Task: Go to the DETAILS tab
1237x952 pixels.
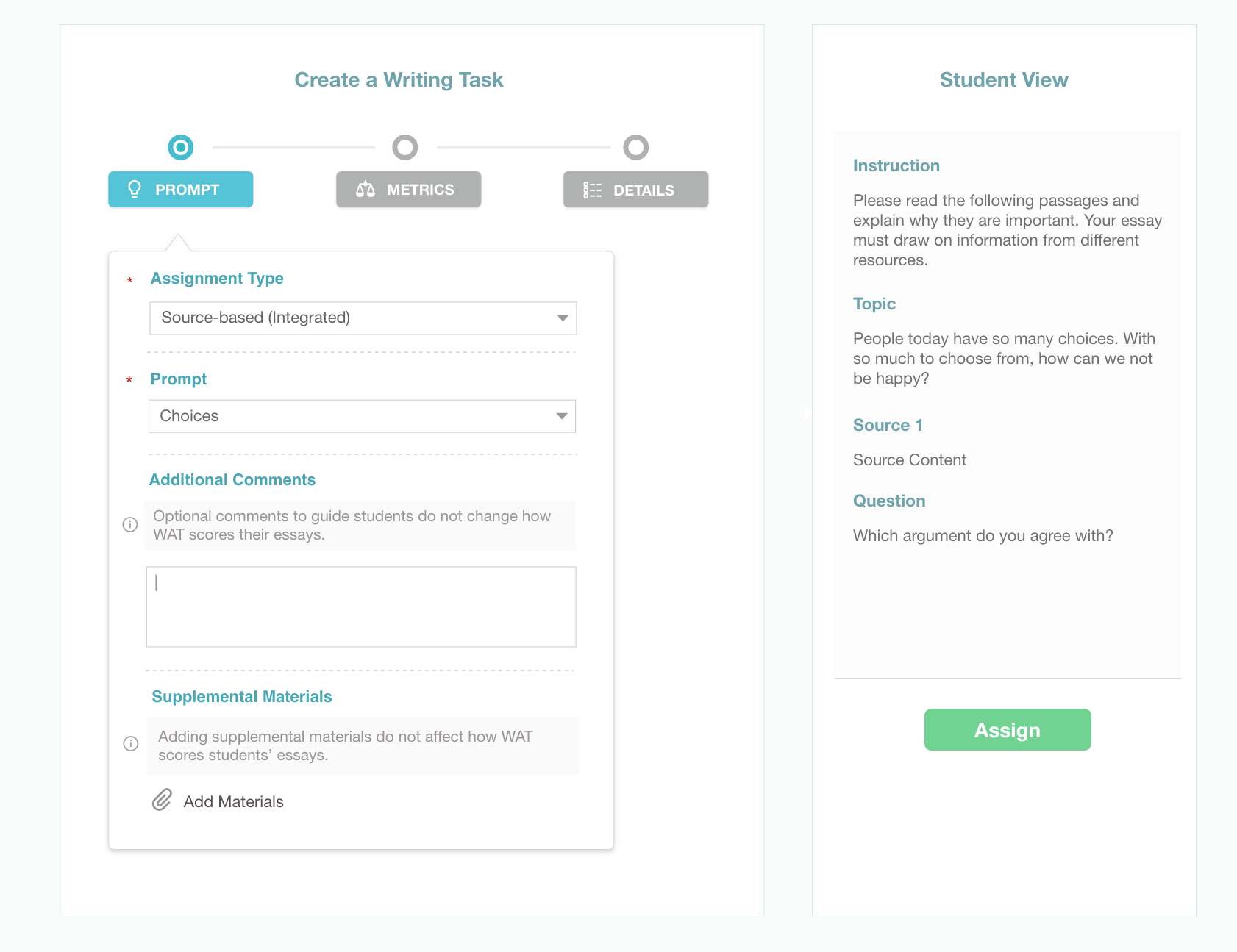Action: coord(636,190)
